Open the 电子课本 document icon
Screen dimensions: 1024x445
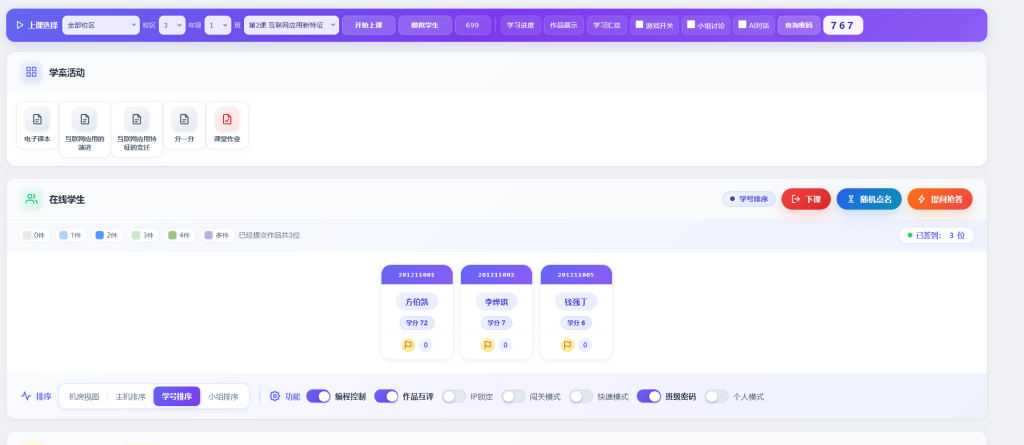pyautogui.click(x=37, y=119)
